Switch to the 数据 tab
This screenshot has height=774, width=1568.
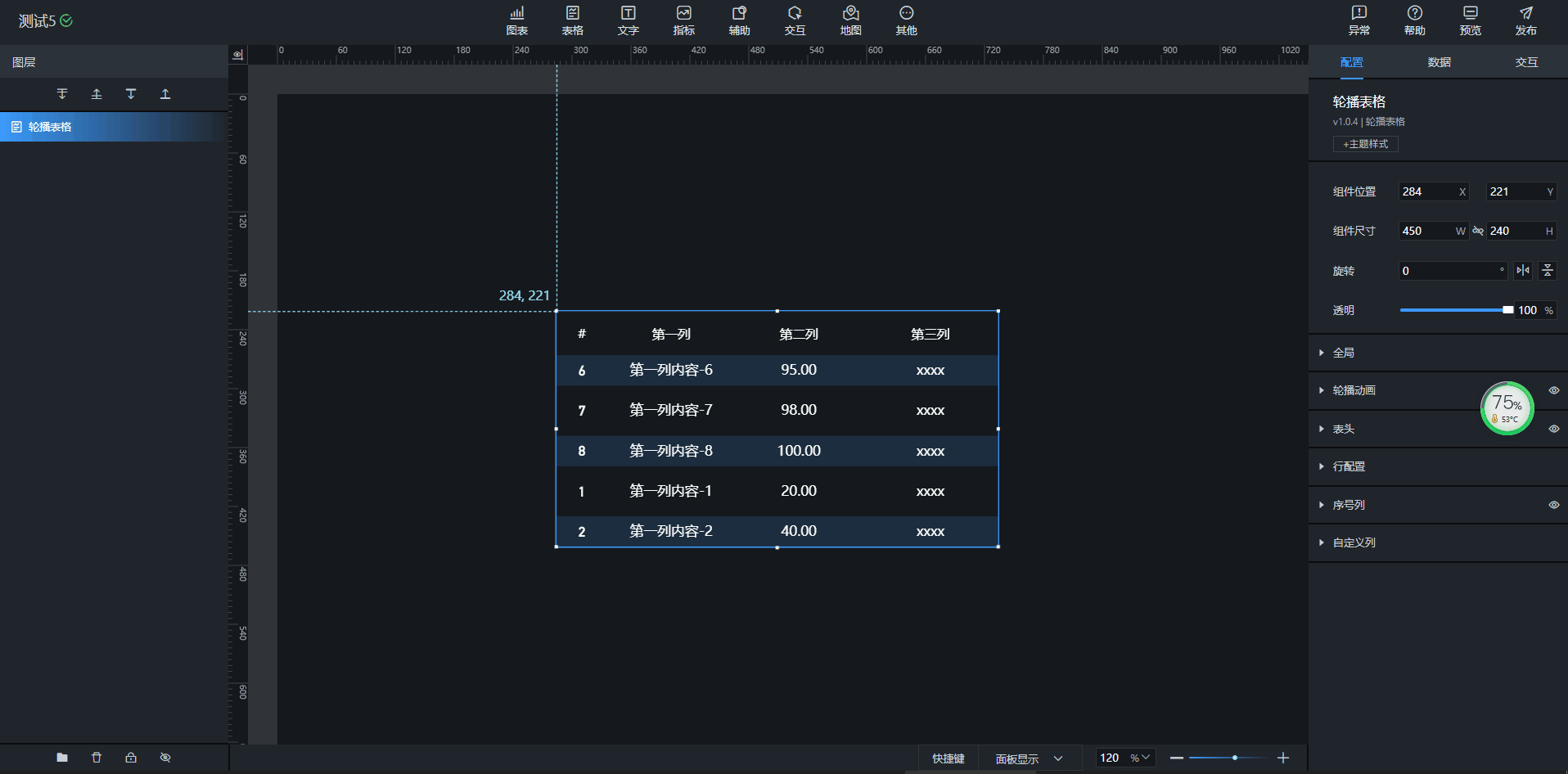point(1439,62)
